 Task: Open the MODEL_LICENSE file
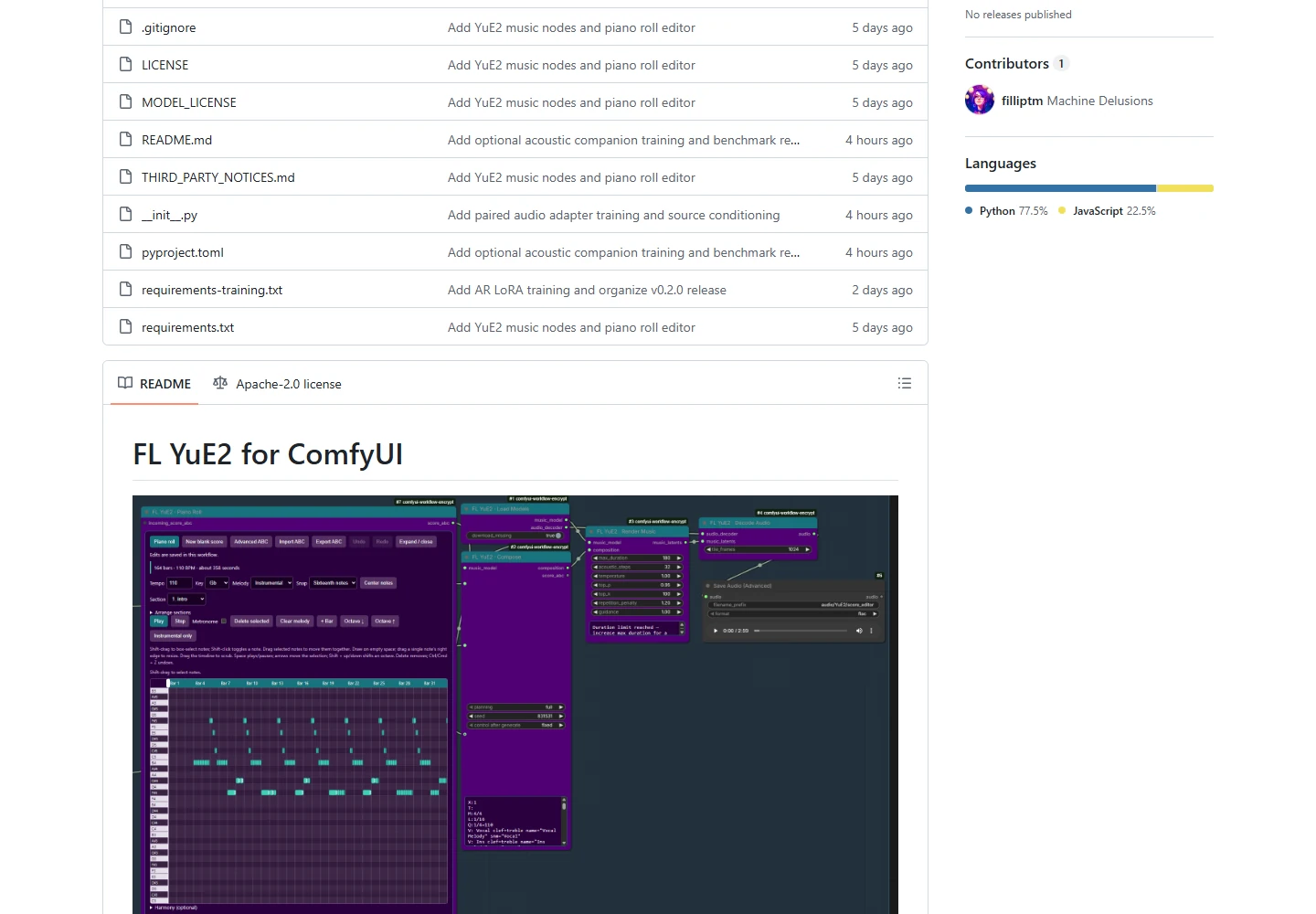point(189,102)
